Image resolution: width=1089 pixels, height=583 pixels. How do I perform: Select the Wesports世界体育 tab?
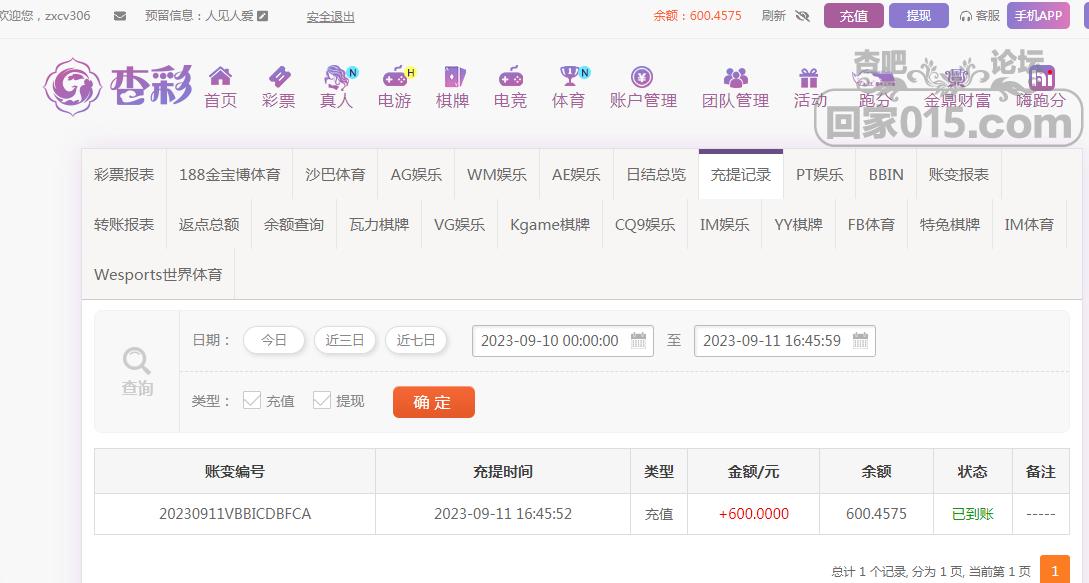158,274
